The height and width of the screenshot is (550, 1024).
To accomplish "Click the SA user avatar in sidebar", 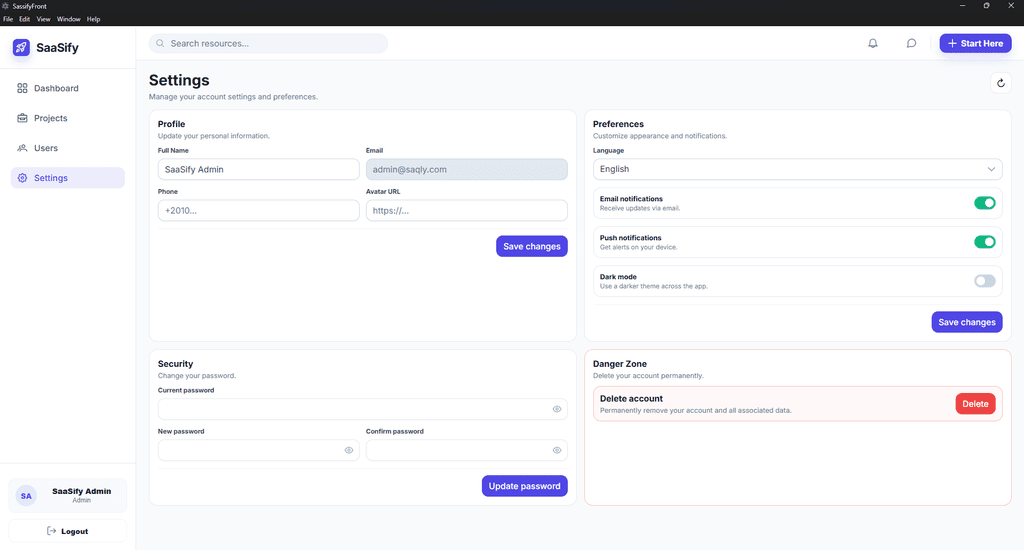I will click(x=26, y=495).
